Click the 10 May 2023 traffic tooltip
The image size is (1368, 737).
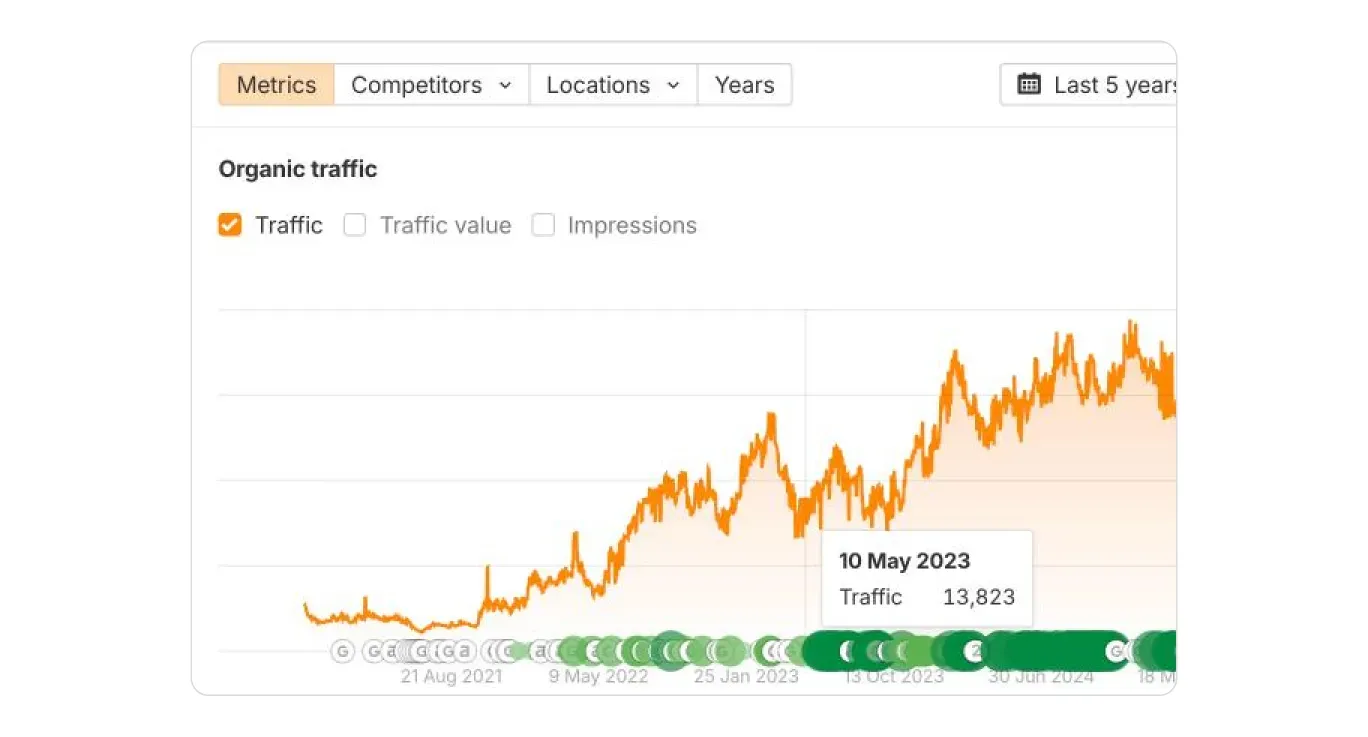click(927, 579)
